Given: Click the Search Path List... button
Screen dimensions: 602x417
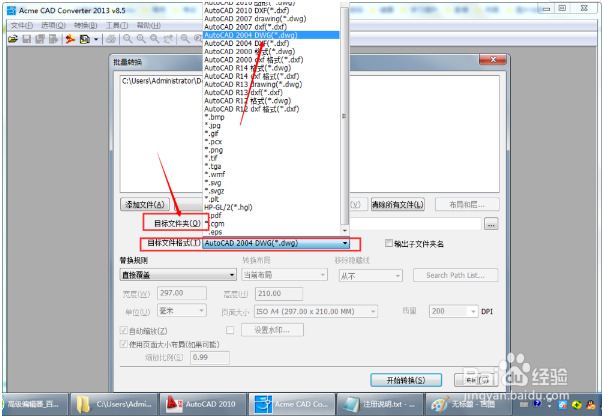Looking at the screenshot, I should [x=455, y=275].
